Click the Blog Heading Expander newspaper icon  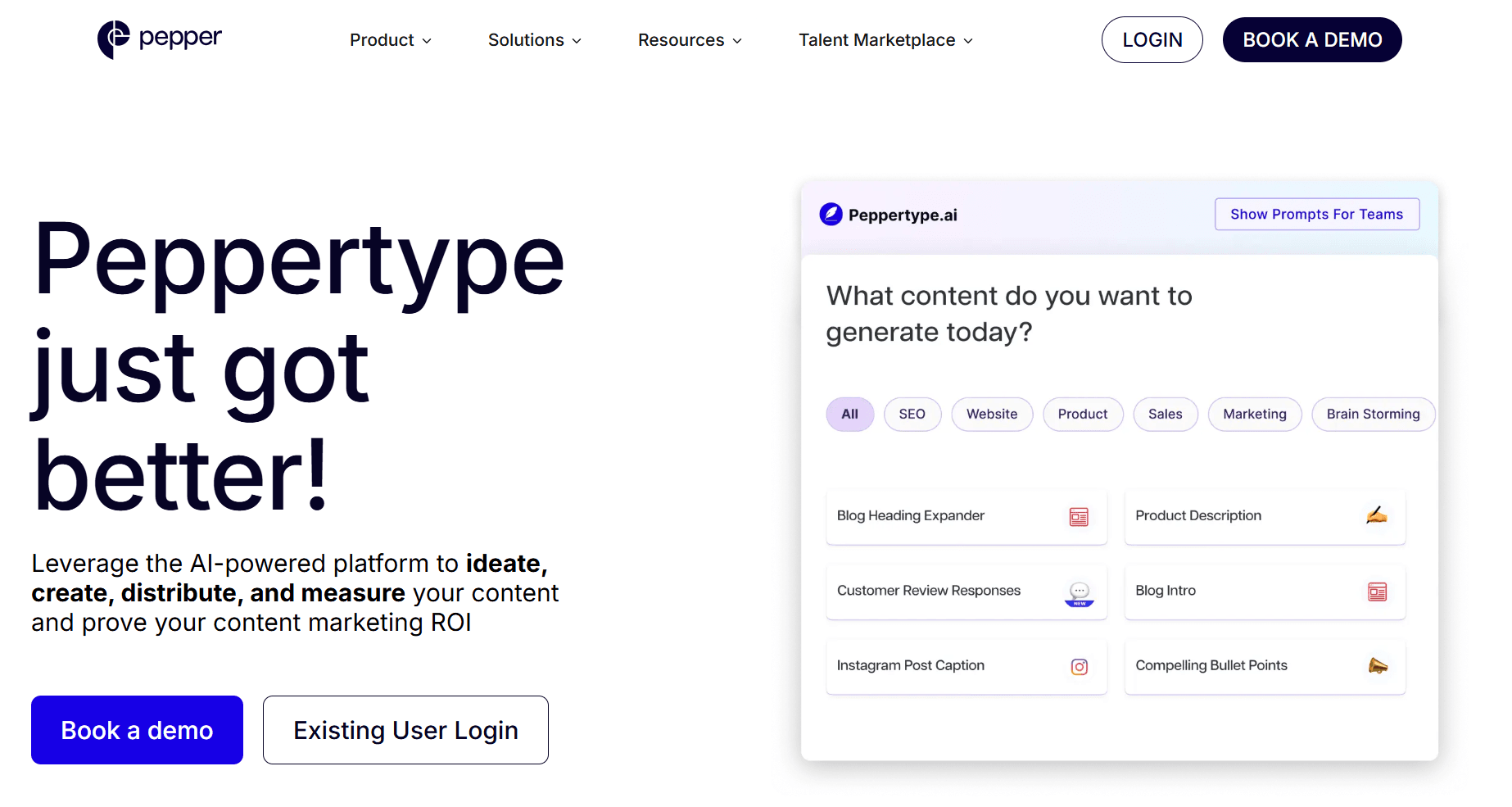1079,516
